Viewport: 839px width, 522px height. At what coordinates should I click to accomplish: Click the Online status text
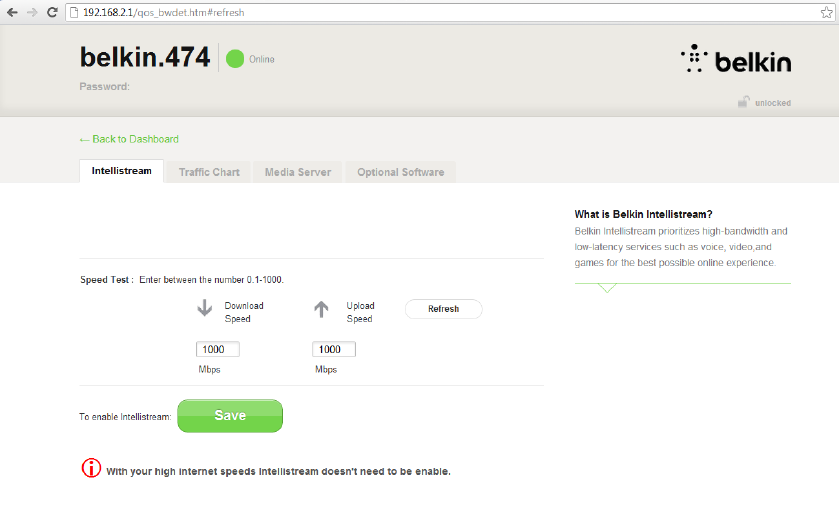(x=262, y=59)
